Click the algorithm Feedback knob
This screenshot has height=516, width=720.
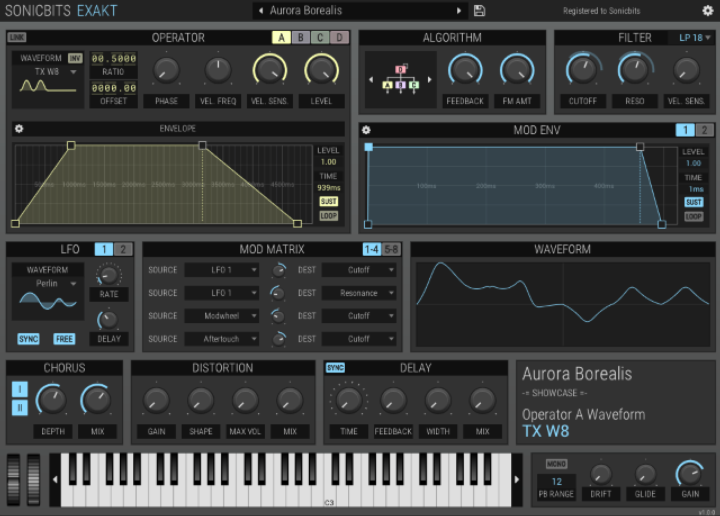[x=465, y=70]
